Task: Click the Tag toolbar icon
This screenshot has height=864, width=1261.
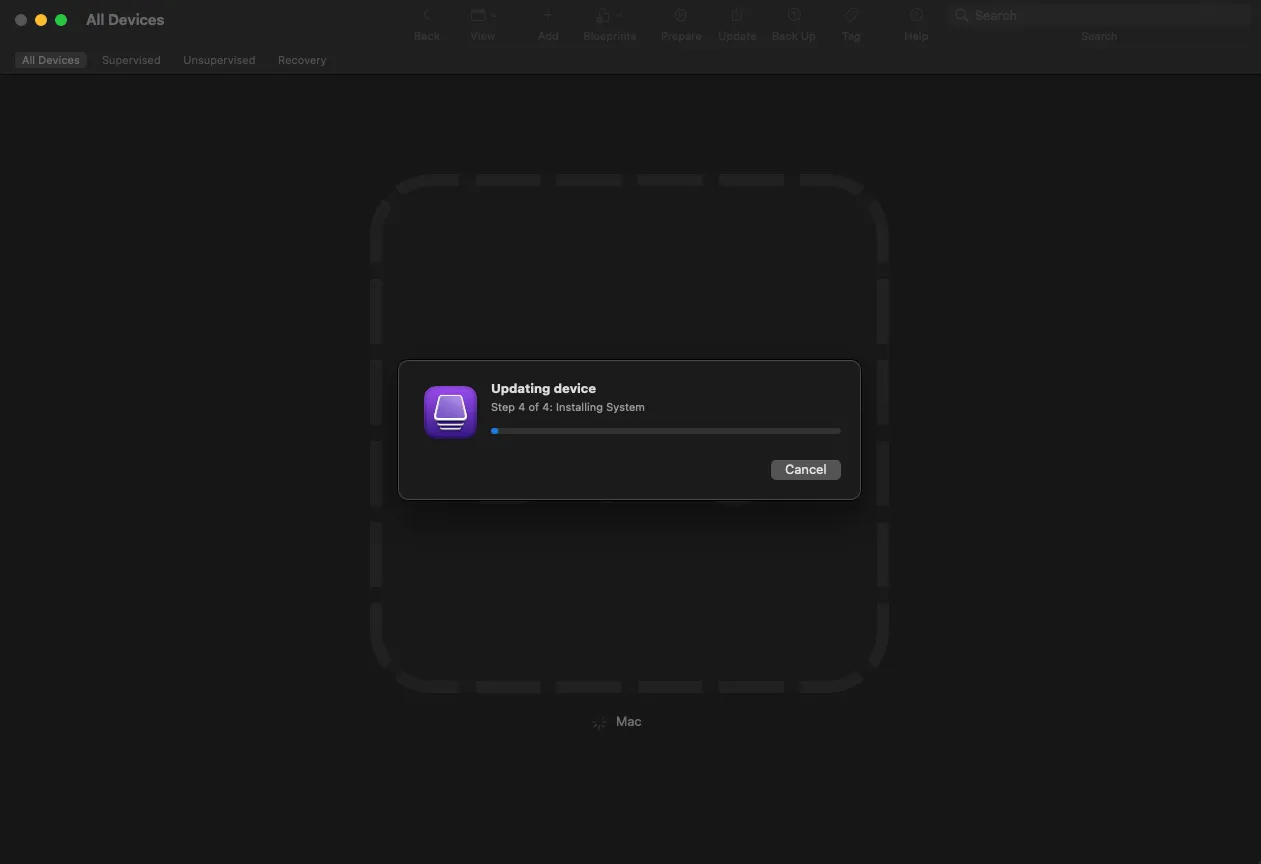Action: coord(851,16)
